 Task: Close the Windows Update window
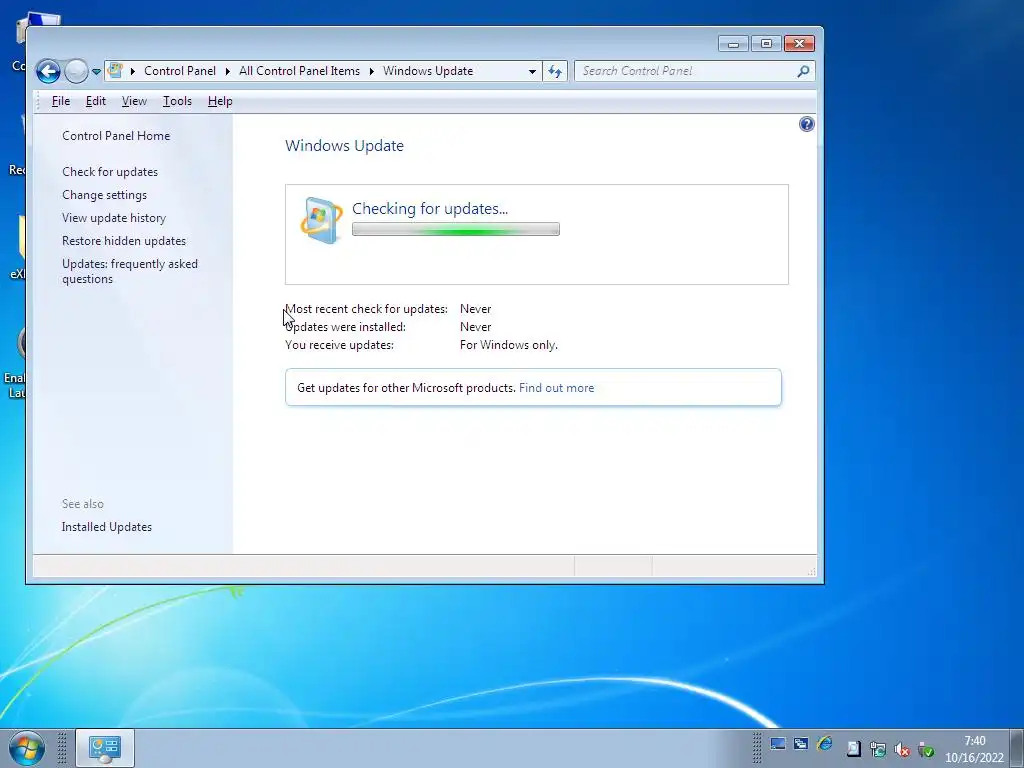pos(799,44)
